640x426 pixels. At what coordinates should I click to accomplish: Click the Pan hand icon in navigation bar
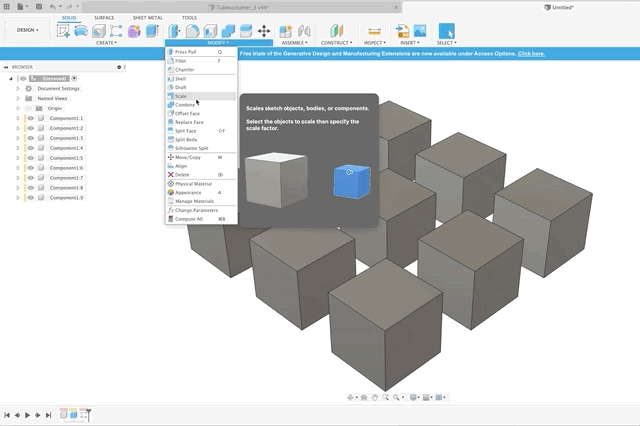[x=375, y=397]
